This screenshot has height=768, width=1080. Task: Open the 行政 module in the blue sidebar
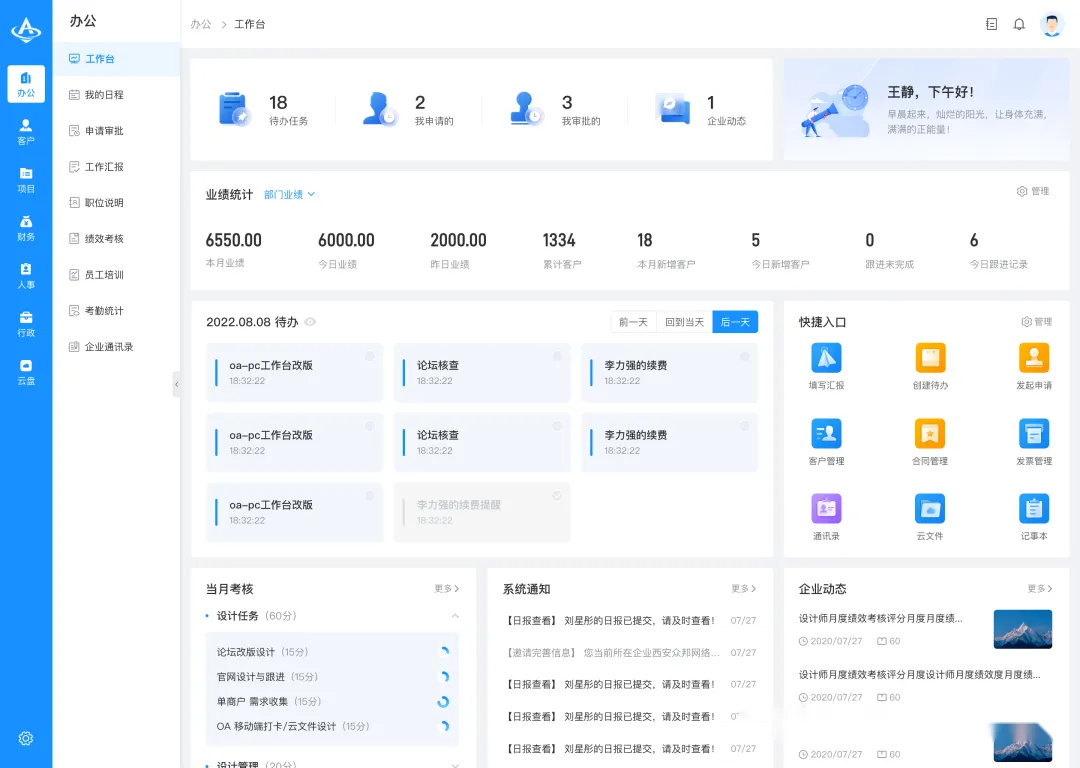(25, 324)
